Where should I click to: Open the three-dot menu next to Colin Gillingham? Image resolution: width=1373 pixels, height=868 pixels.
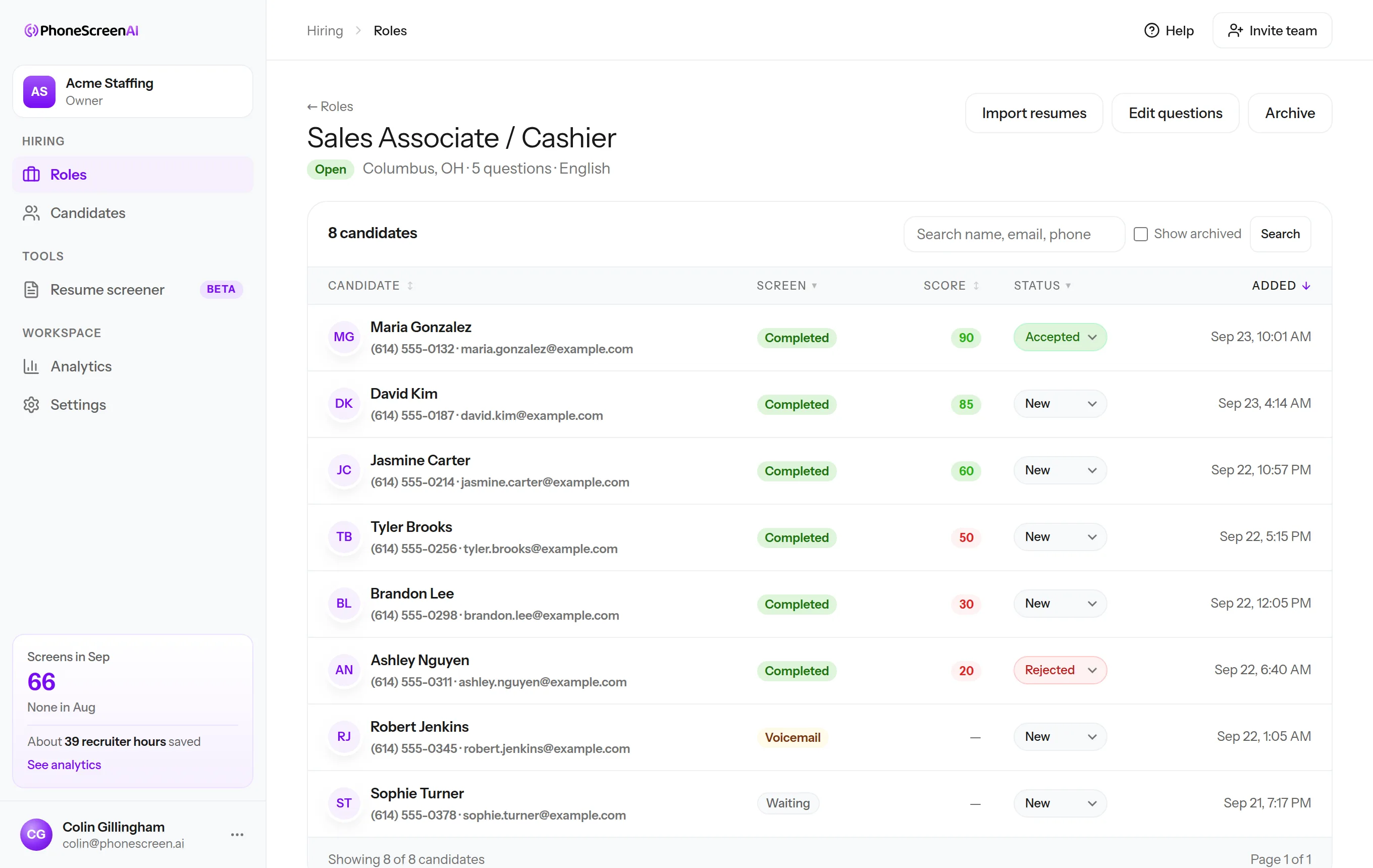pos(237,834)
